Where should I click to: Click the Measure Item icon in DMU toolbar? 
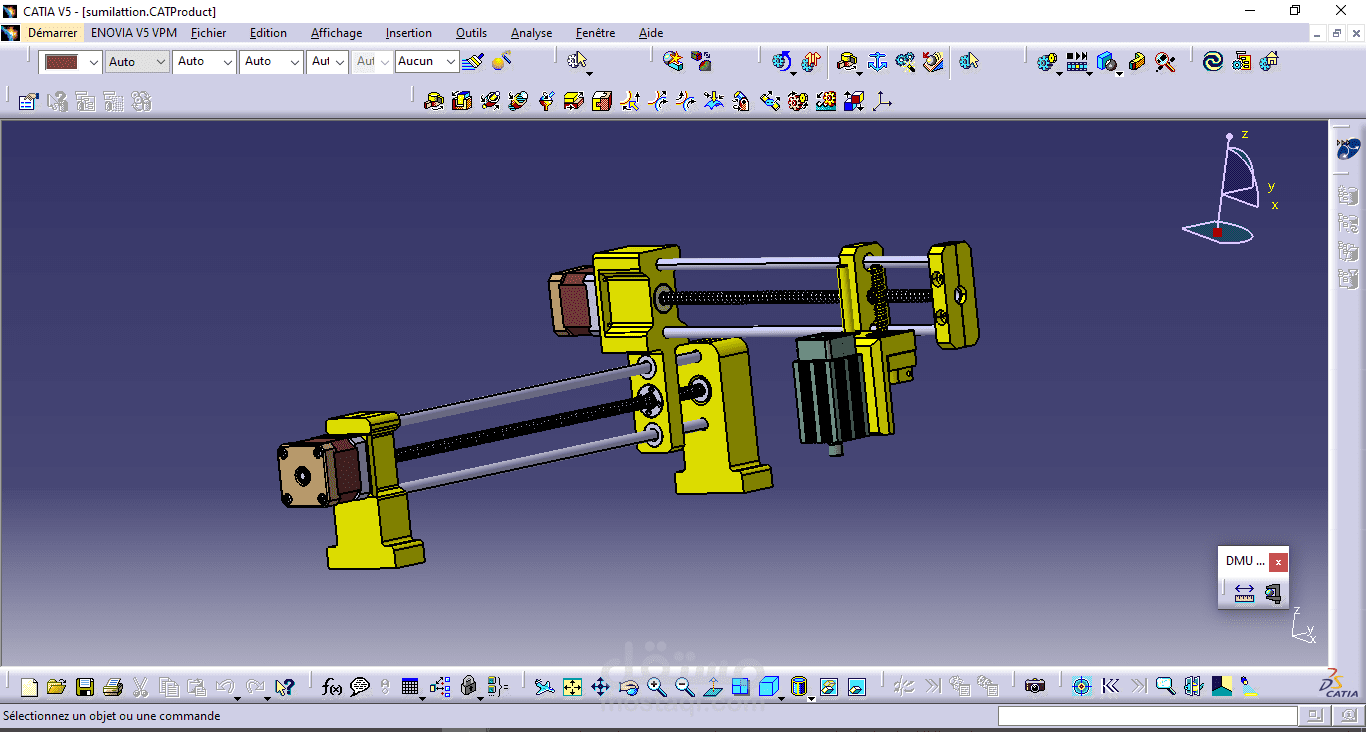pyautogui.click(x=1272, y=593)
